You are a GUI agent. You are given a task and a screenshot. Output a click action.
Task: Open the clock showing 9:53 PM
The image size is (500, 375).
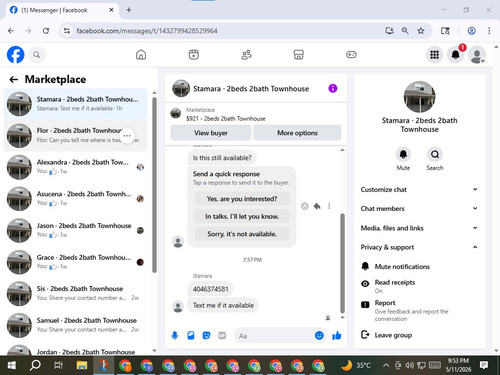(x=458, y=365)
